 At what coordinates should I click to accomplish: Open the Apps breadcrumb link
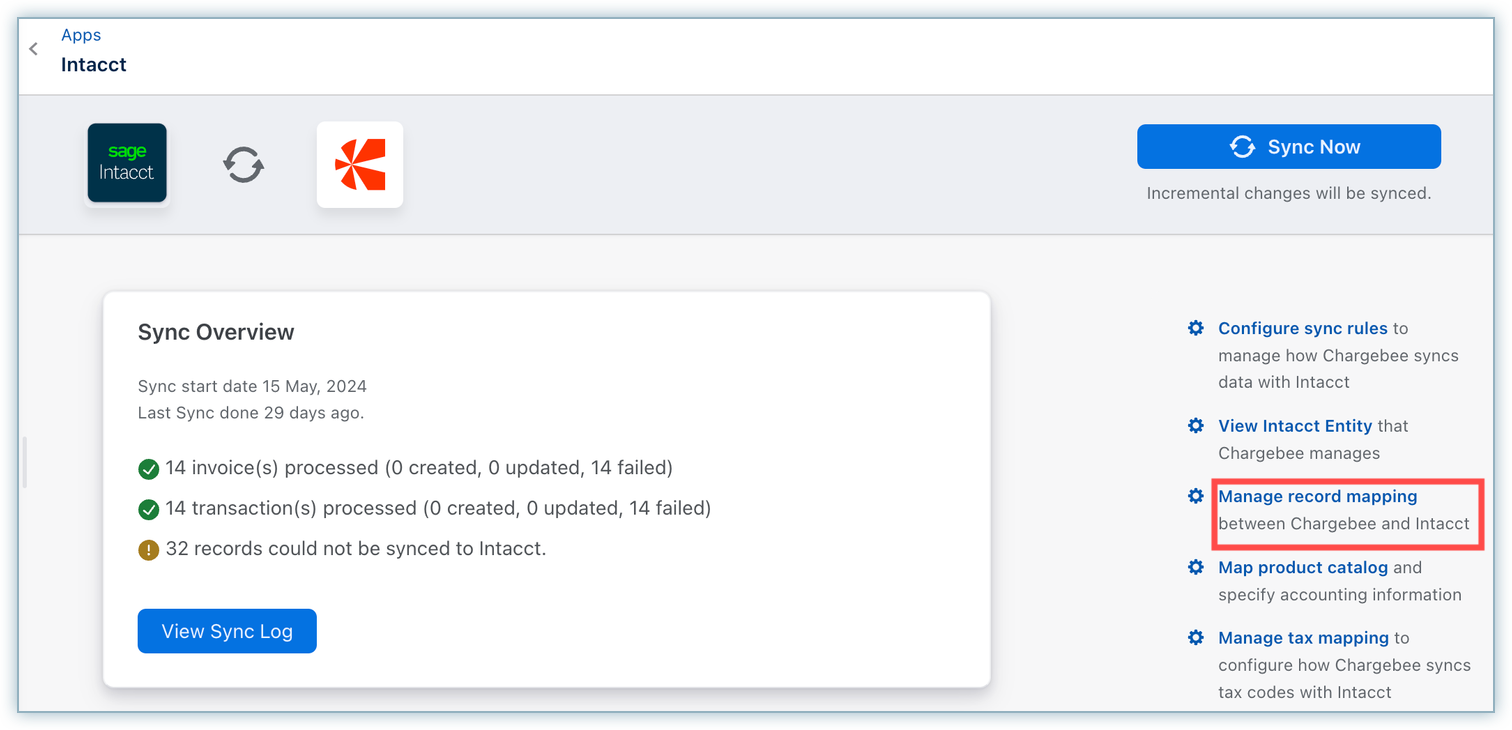point(81,35)
